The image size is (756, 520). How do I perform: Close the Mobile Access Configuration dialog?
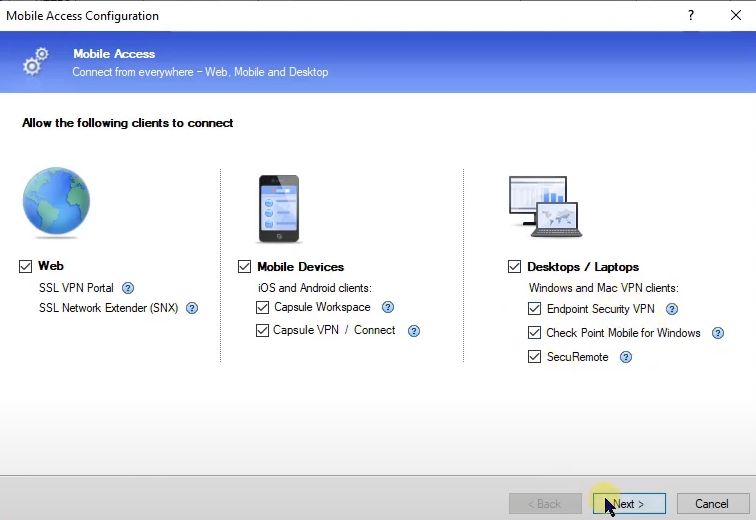(x=736, y=15)
